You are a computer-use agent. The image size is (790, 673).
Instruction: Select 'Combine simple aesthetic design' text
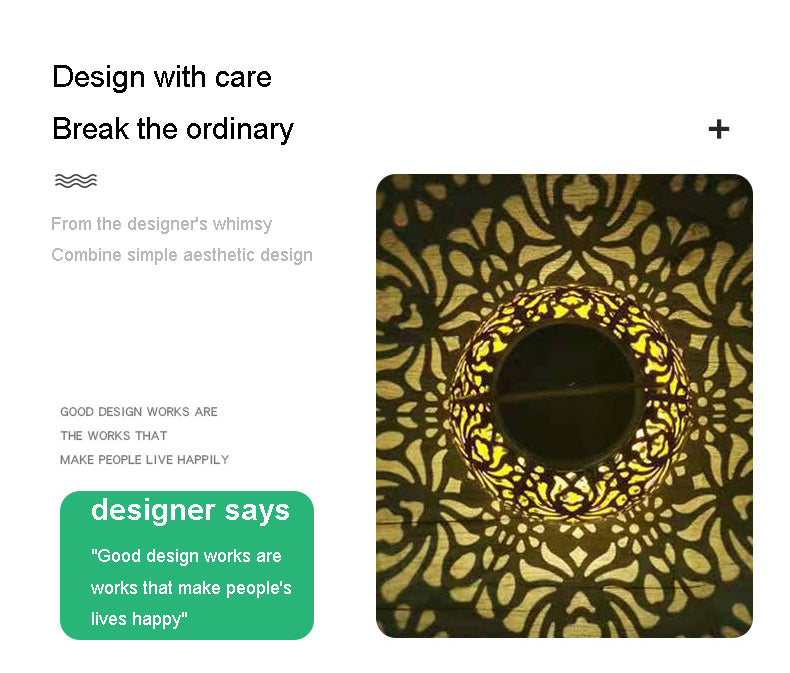pos(182,255)
